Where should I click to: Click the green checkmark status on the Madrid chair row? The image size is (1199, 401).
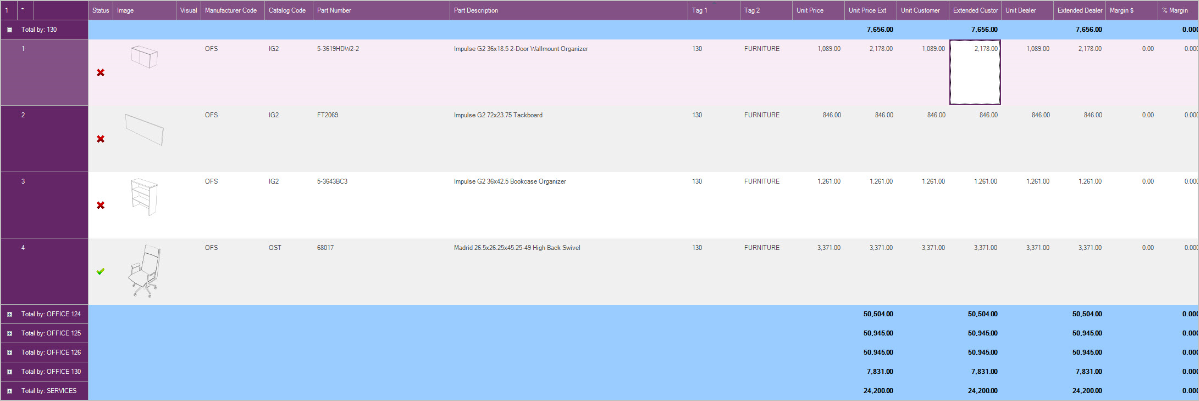tap(100, 271)
